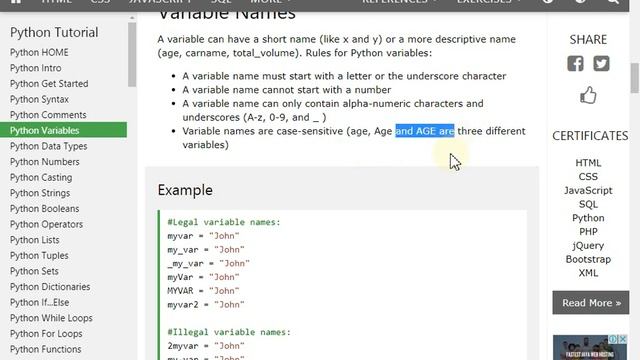The height and width of the screenshot is (360, 640).
Task: Click the 'SHARE' heading
Action: pos(588,40)
